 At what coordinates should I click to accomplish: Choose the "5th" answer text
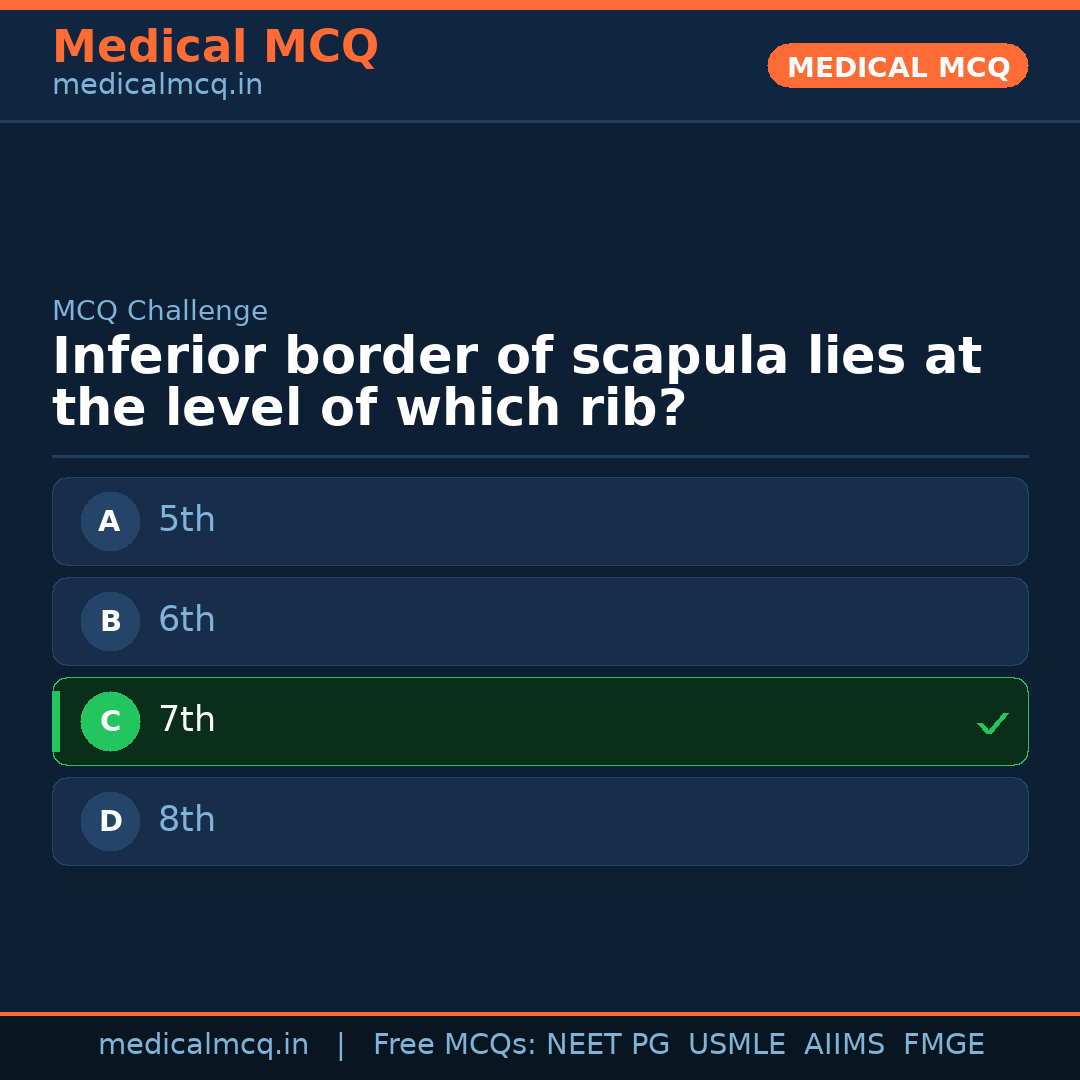click(x=187, y=520)
